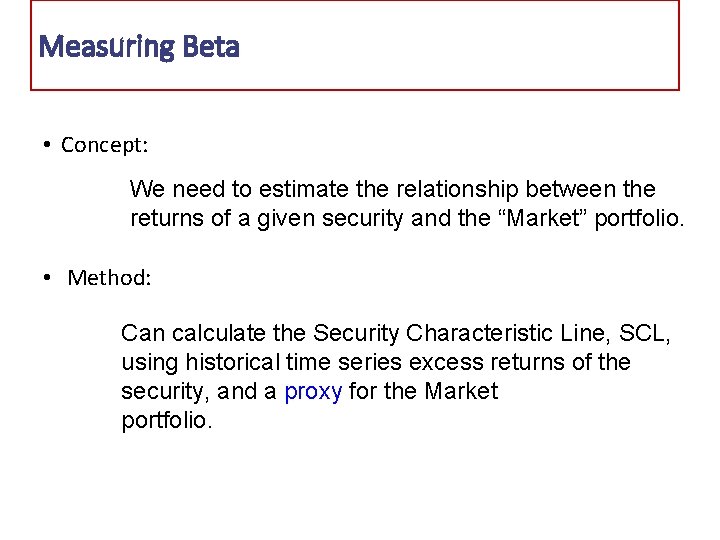The height and width of the screenshot is (540, 720).
Task: Open the blue "proxy" link
Action: [x=313, y=391]
